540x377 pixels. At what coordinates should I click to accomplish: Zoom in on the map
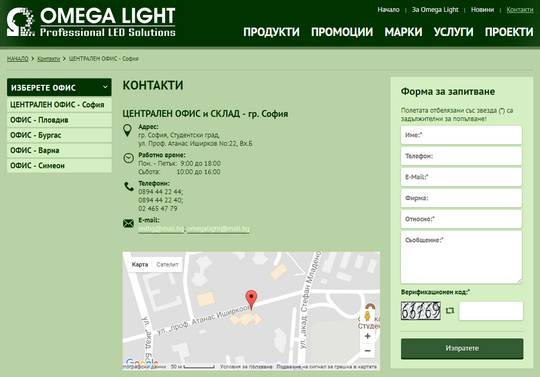pyautogui.click(x=367, y=336)
